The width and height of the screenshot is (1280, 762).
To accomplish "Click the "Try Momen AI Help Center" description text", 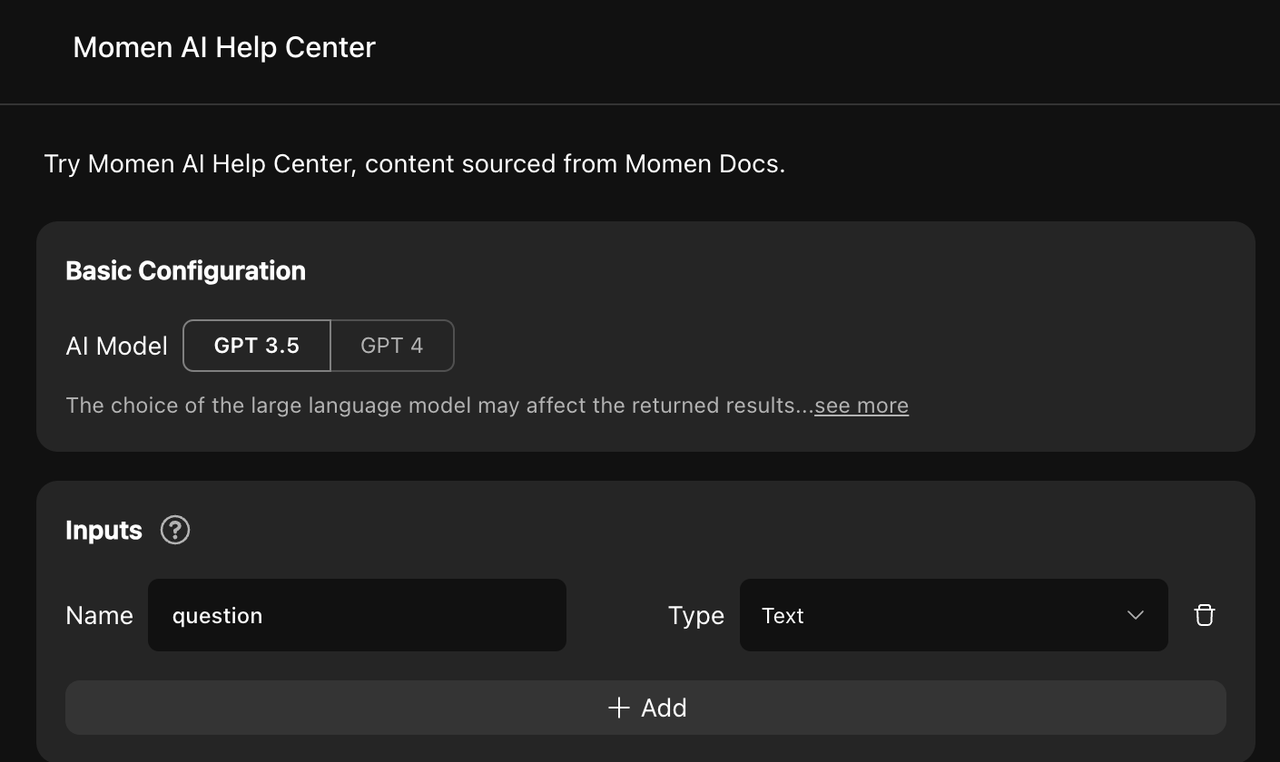I will (415, 164).
